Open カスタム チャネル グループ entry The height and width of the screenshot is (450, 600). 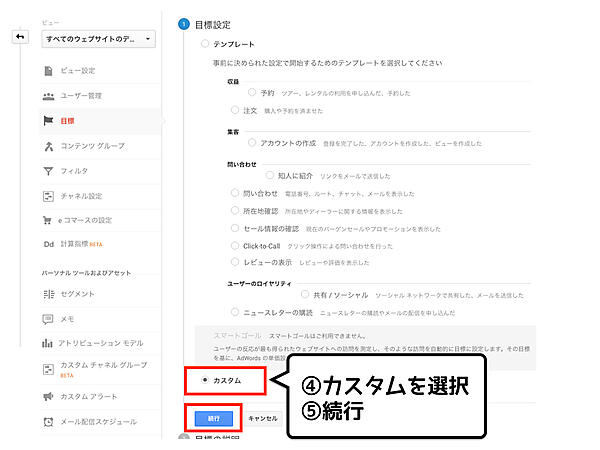click(104, 369)
